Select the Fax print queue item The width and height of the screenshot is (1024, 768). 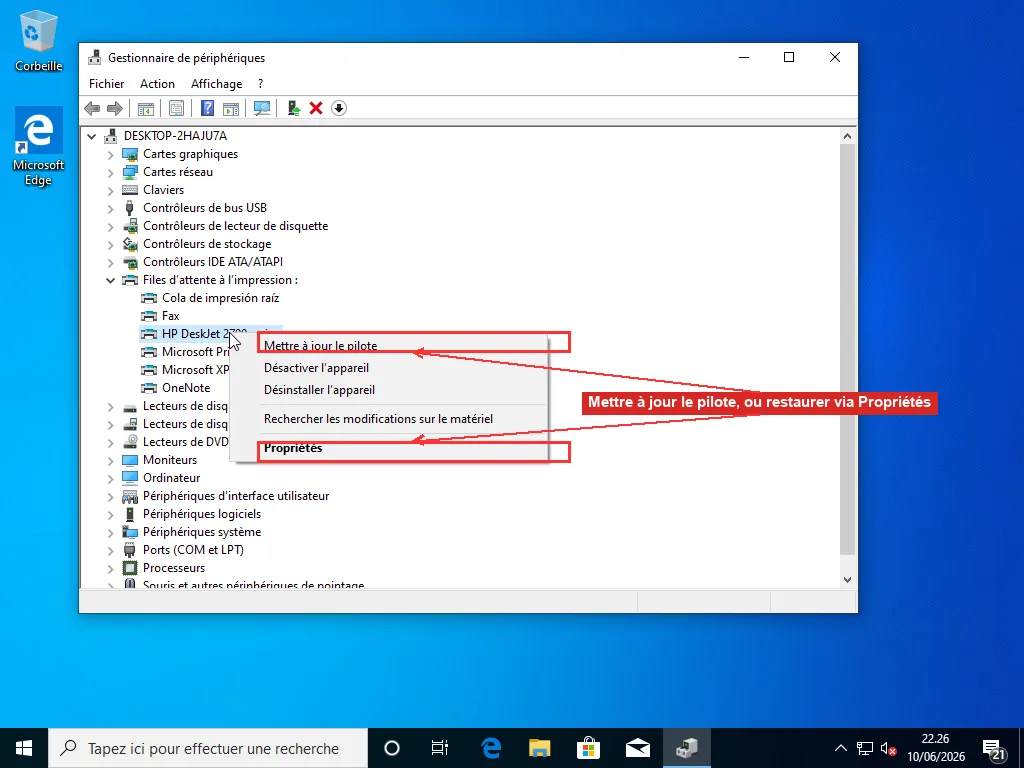pyautogui.click(x=170, y=316)
